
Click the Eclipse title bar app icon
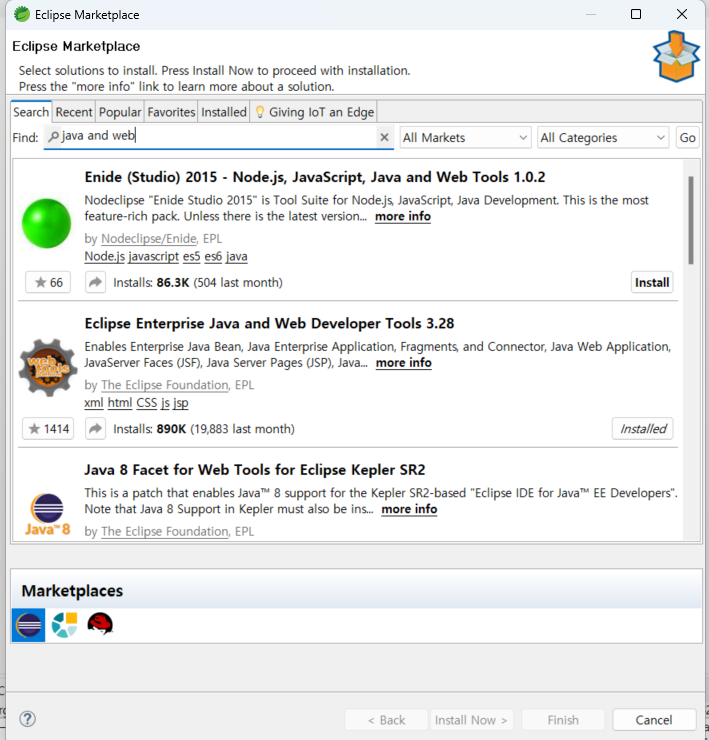point(22,14)
